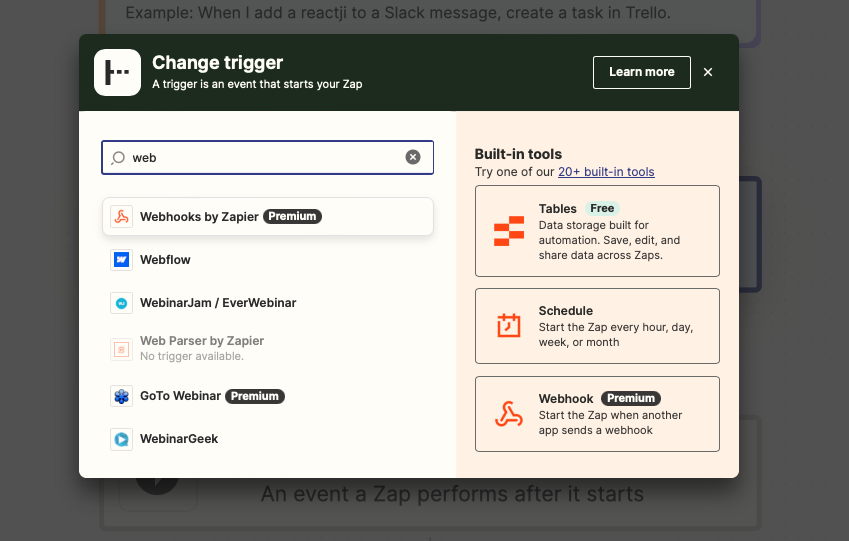
Task: Click in the app search input field
Action: tap(267, 158)
